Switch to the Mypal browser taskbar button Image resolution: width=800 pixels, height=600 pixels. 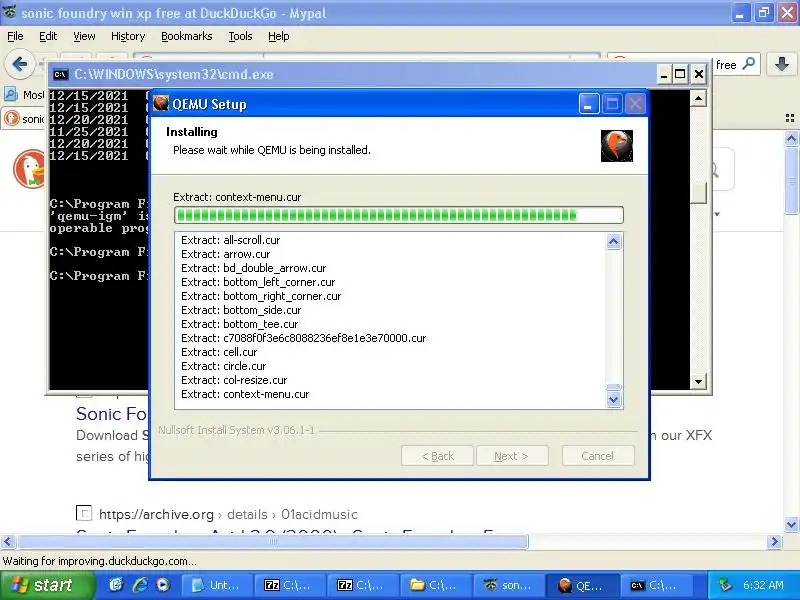pyautogui.click(x=509, y=585)
